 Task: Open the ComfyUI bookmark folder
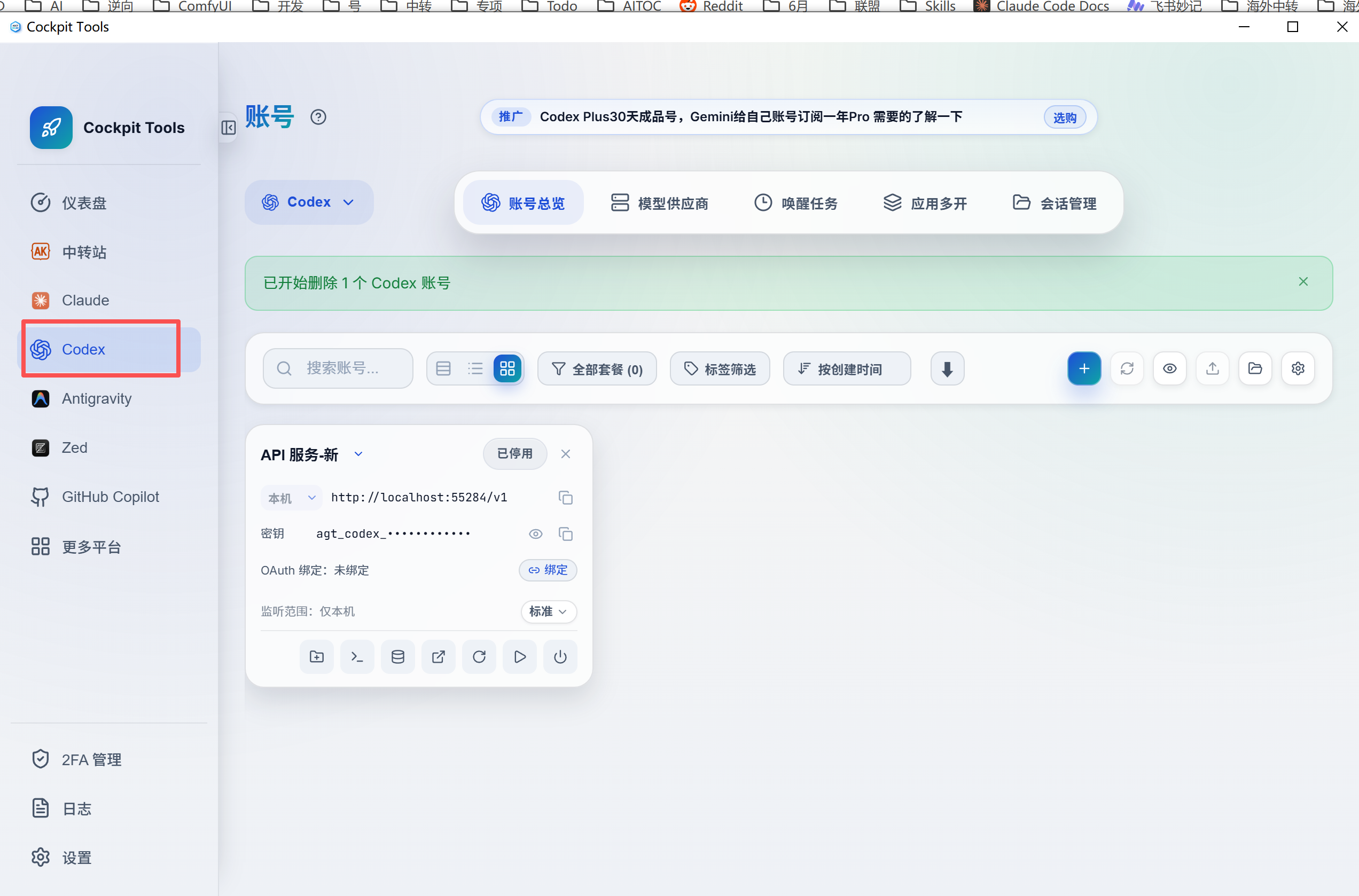[192, 6]
